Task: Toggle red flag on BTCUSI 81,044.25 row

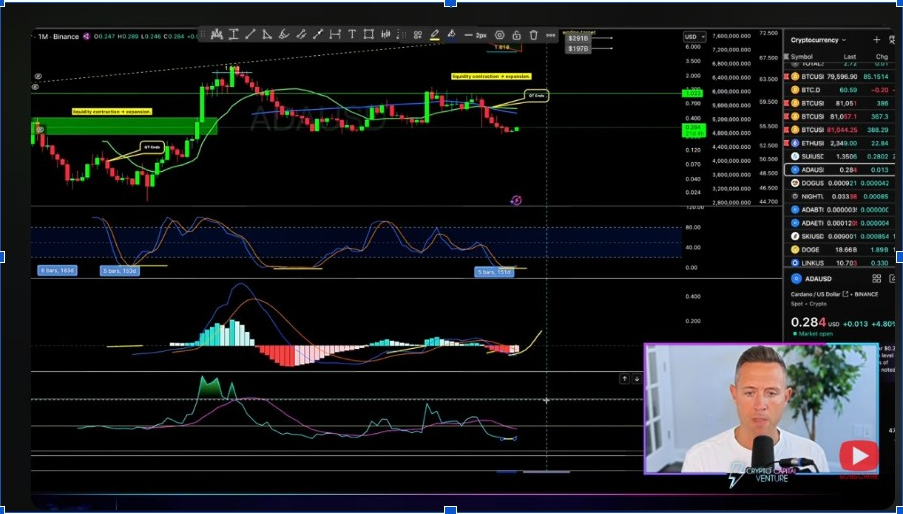Action: tap(786, 130)
